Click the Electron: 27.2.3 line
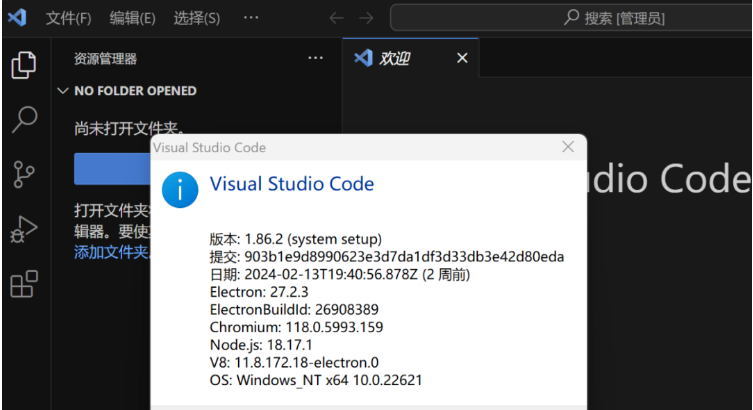Image resolution: width=753 pixels, height=410 pixels. click(259, 292)
